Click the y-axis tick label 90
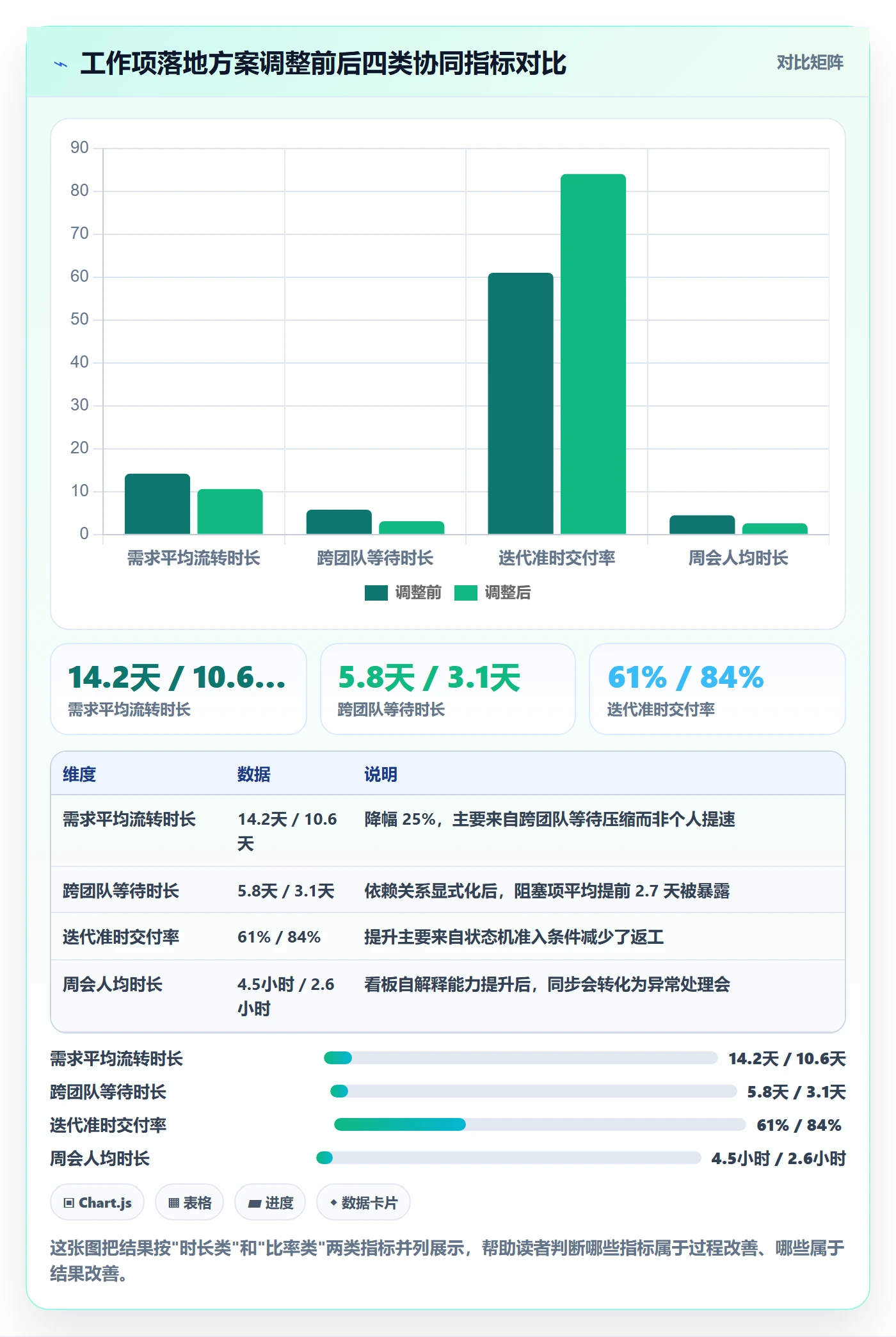 (79, 148)
